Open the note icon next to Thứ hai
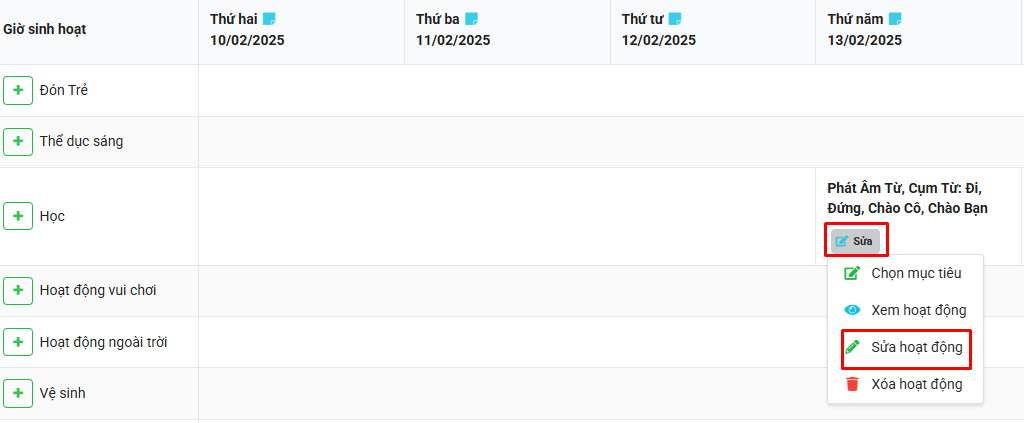Screen dimensions: 1024x423 pyautogui.click(x=269, y=19)
